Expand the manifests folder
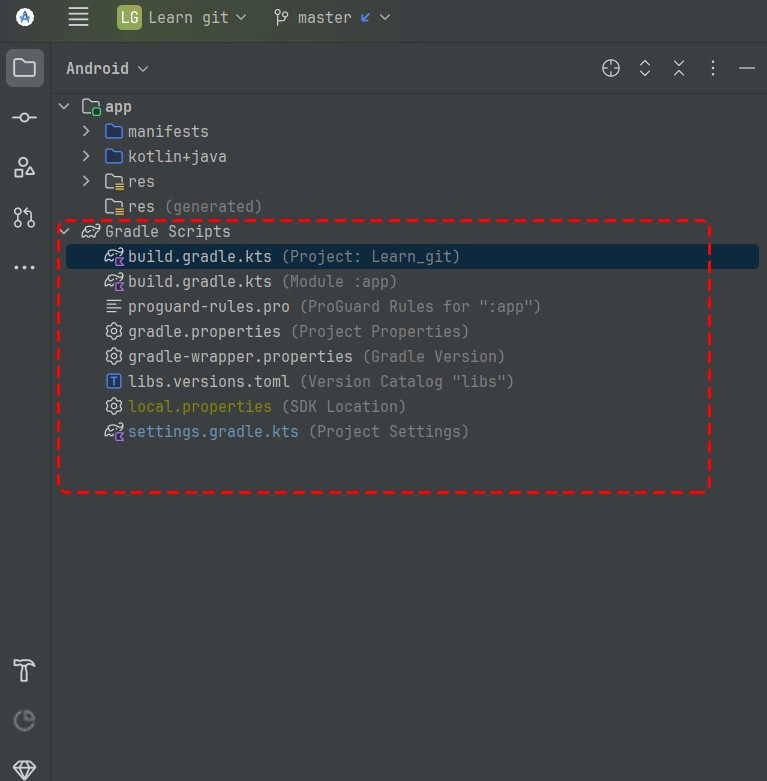The image size is (767, 781). (86, 131)
